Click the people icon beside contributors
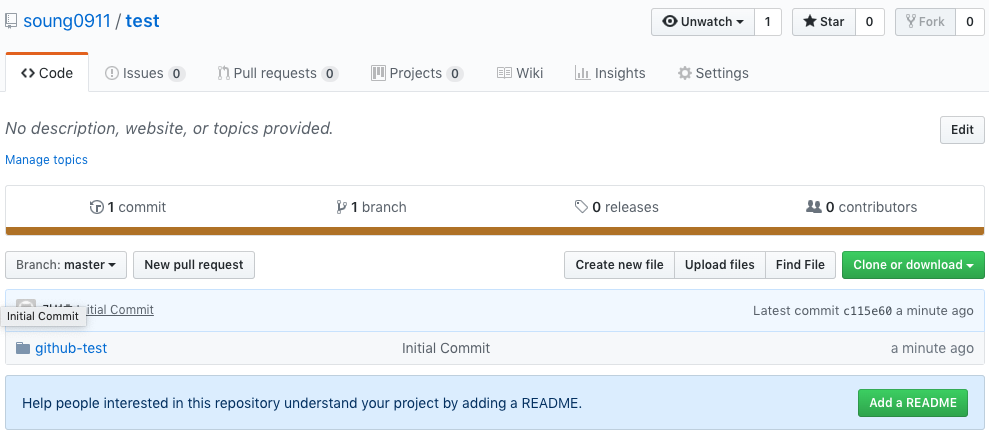The width and height of the screenshot is (989, 434). point(814,206)
